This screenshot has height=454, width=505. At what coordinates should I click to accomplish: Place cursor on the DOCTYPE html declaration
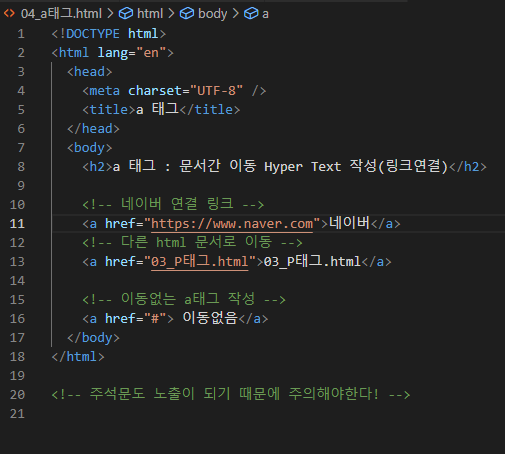point(109,34)
